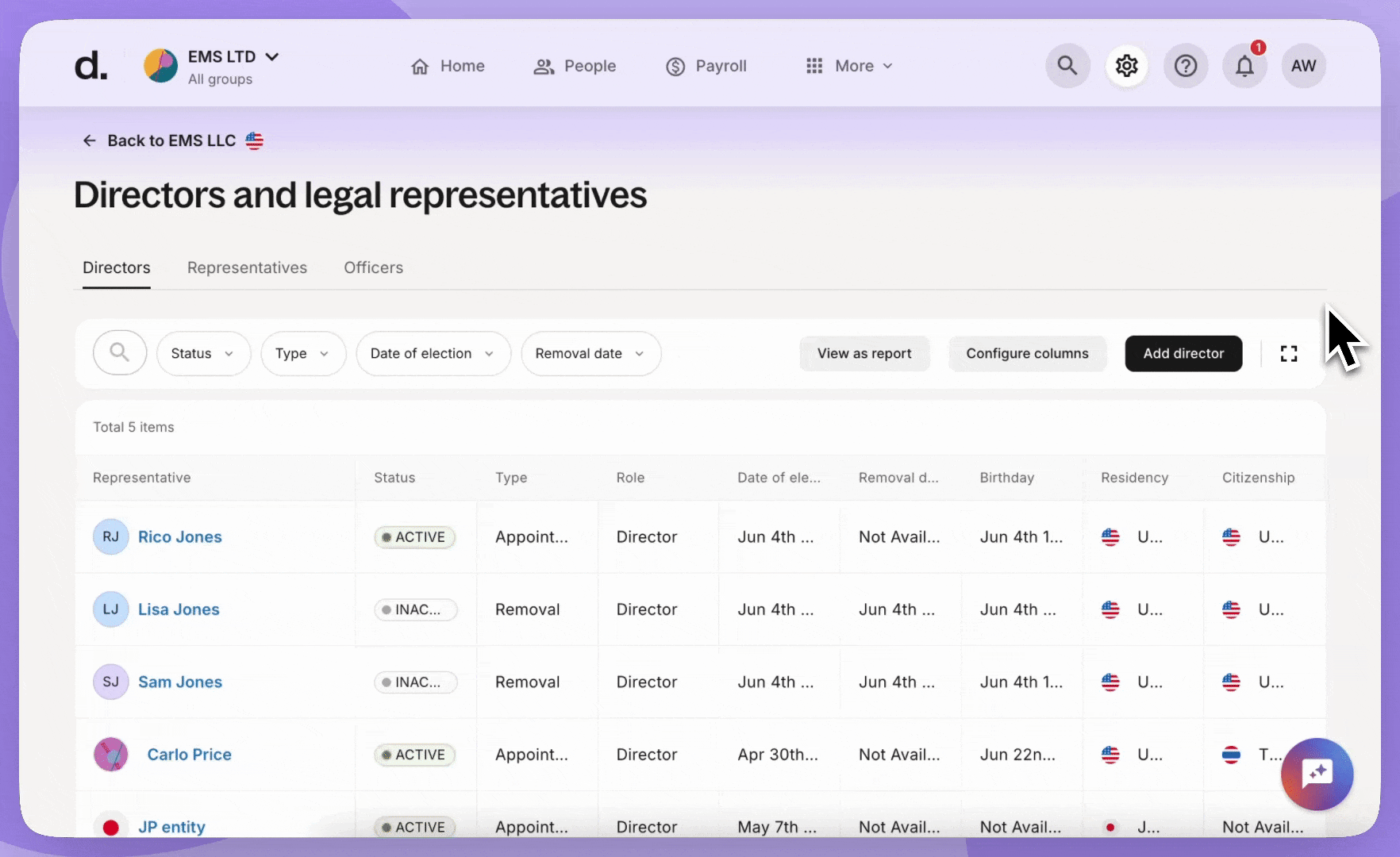Open Rico Jones profile link

pos(180,537)
